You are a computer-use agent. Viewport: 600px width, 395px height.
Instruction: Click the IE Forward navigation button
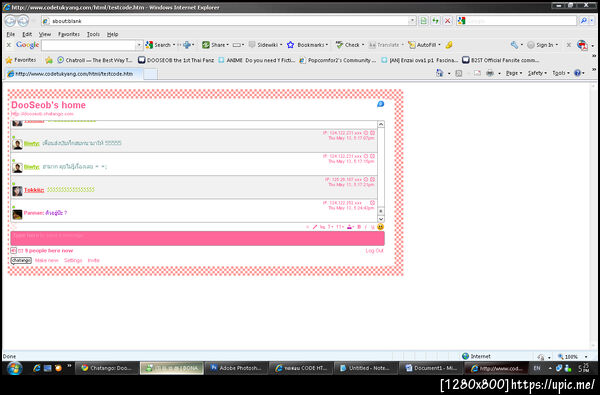coord(23,21)
